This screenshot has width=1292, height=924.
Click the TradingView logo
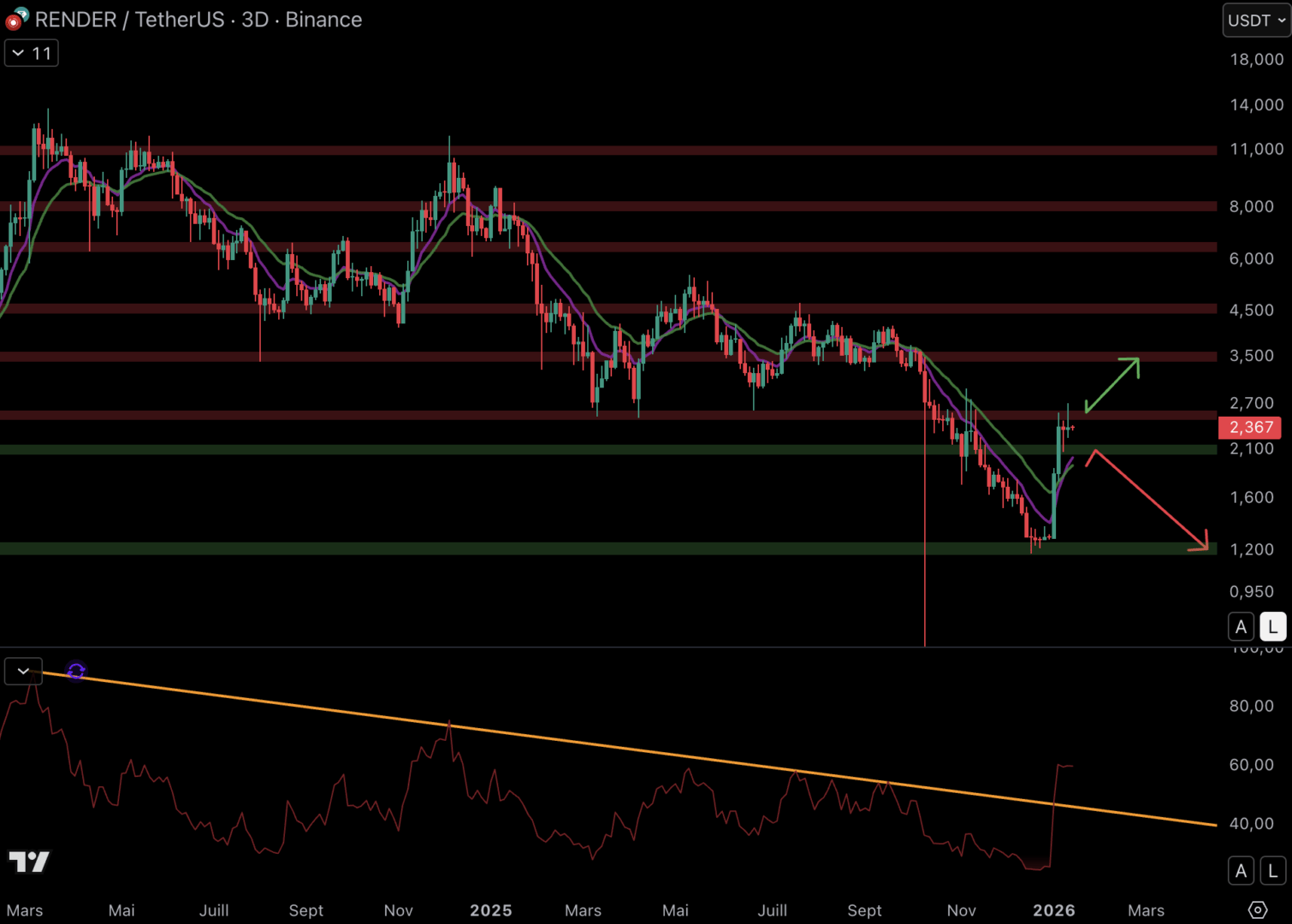click(x=29, y=861)
